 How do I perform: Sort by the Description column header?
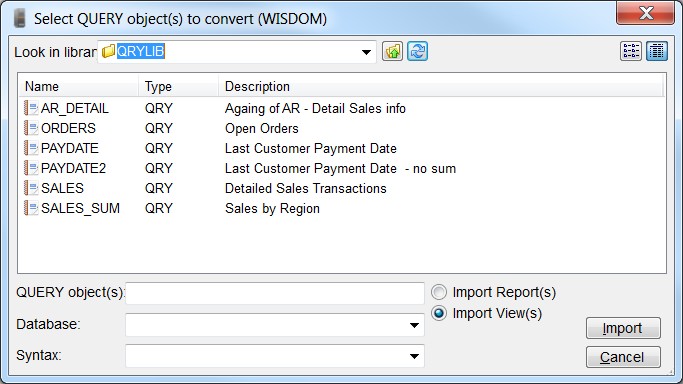click(440, 86)
